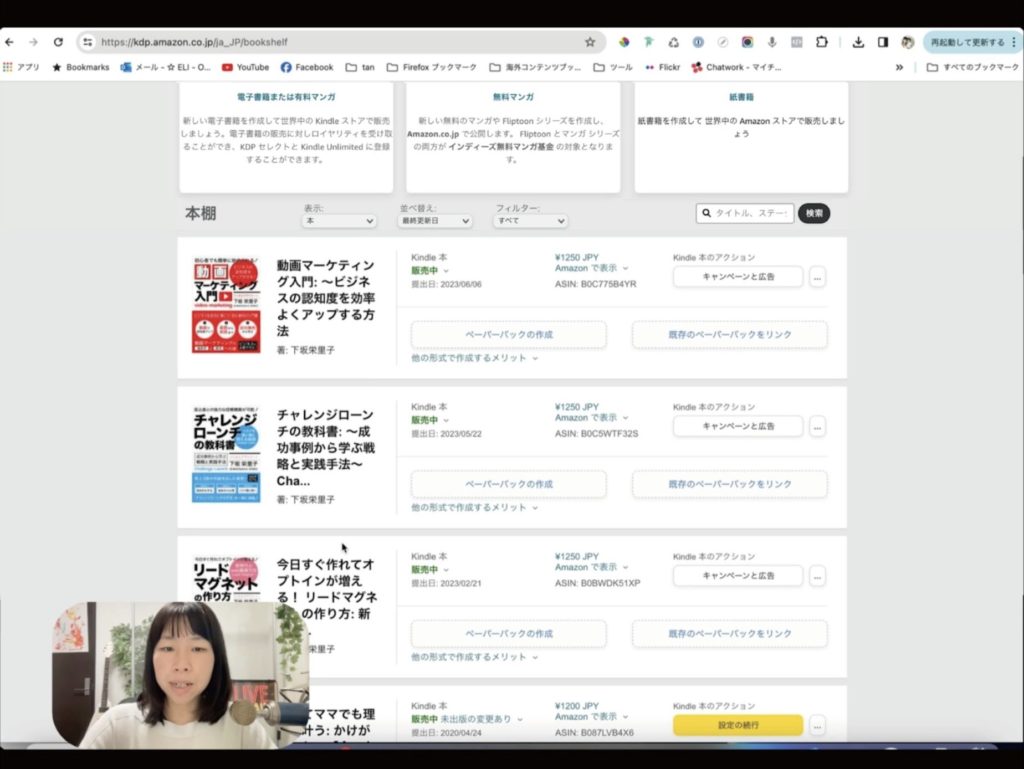Viewport: 1024px width, 769px height.
Task: Click the downloads icon in the browser toolbar
Action: pyautogui.click(x=859, y=42)
